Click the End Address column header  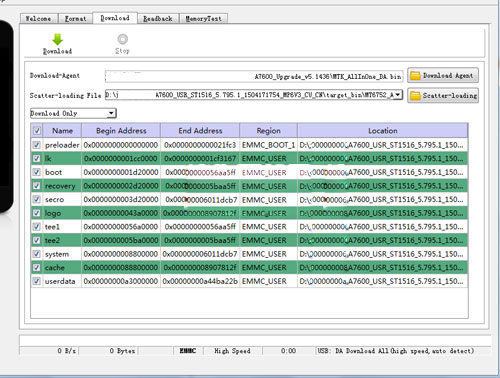200,131
